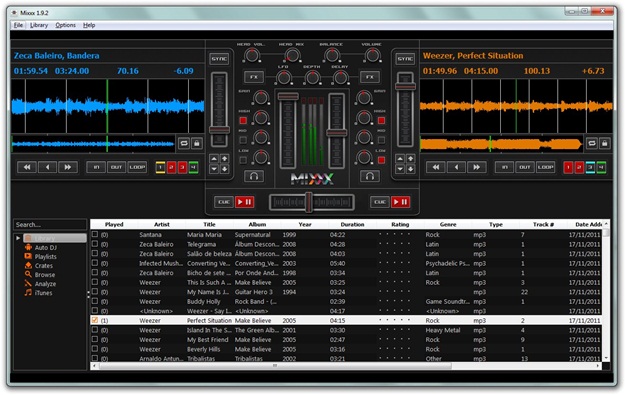The image size is (625, 395).
Task: Trigger hotcue 2 on left deck
Action: coord(171,167)
